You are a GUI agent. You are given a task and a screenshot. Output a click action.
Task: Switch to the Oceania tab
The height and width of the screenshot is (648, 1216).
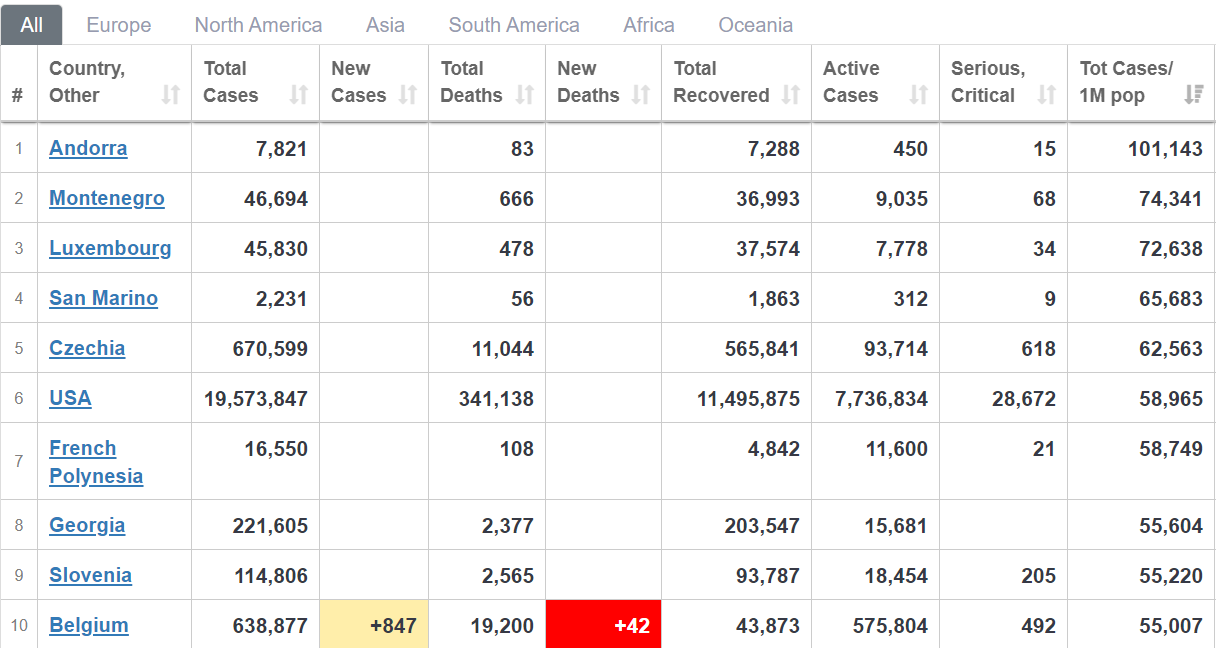[x=756, y=25]
